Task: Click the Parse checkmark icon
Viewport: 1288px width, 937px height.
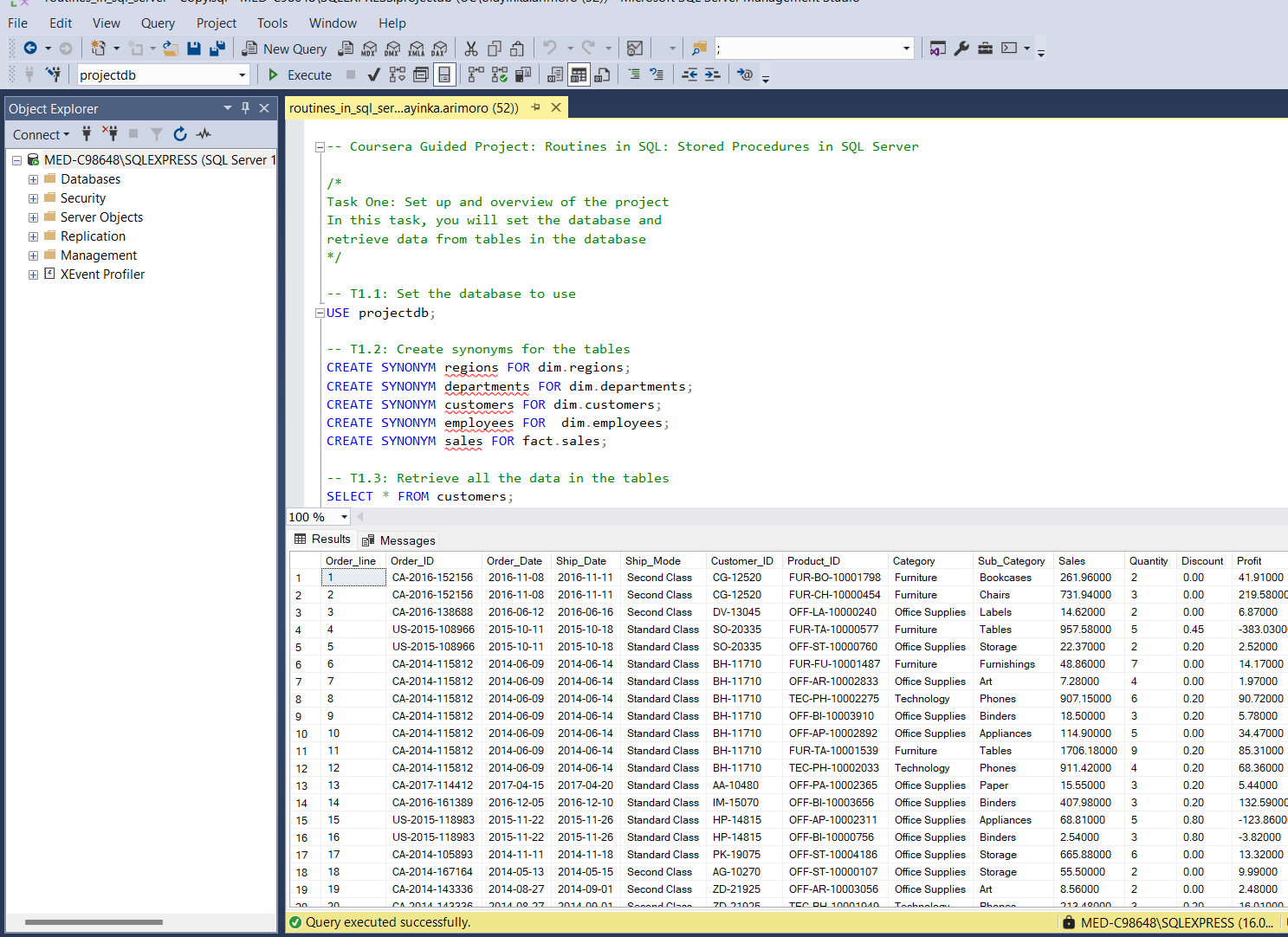Action: click(x=373, y=75)
